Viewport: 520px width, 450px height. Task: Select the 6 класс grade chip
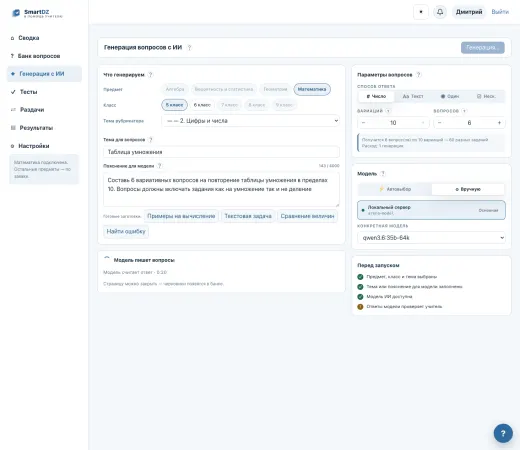point(202,105)
